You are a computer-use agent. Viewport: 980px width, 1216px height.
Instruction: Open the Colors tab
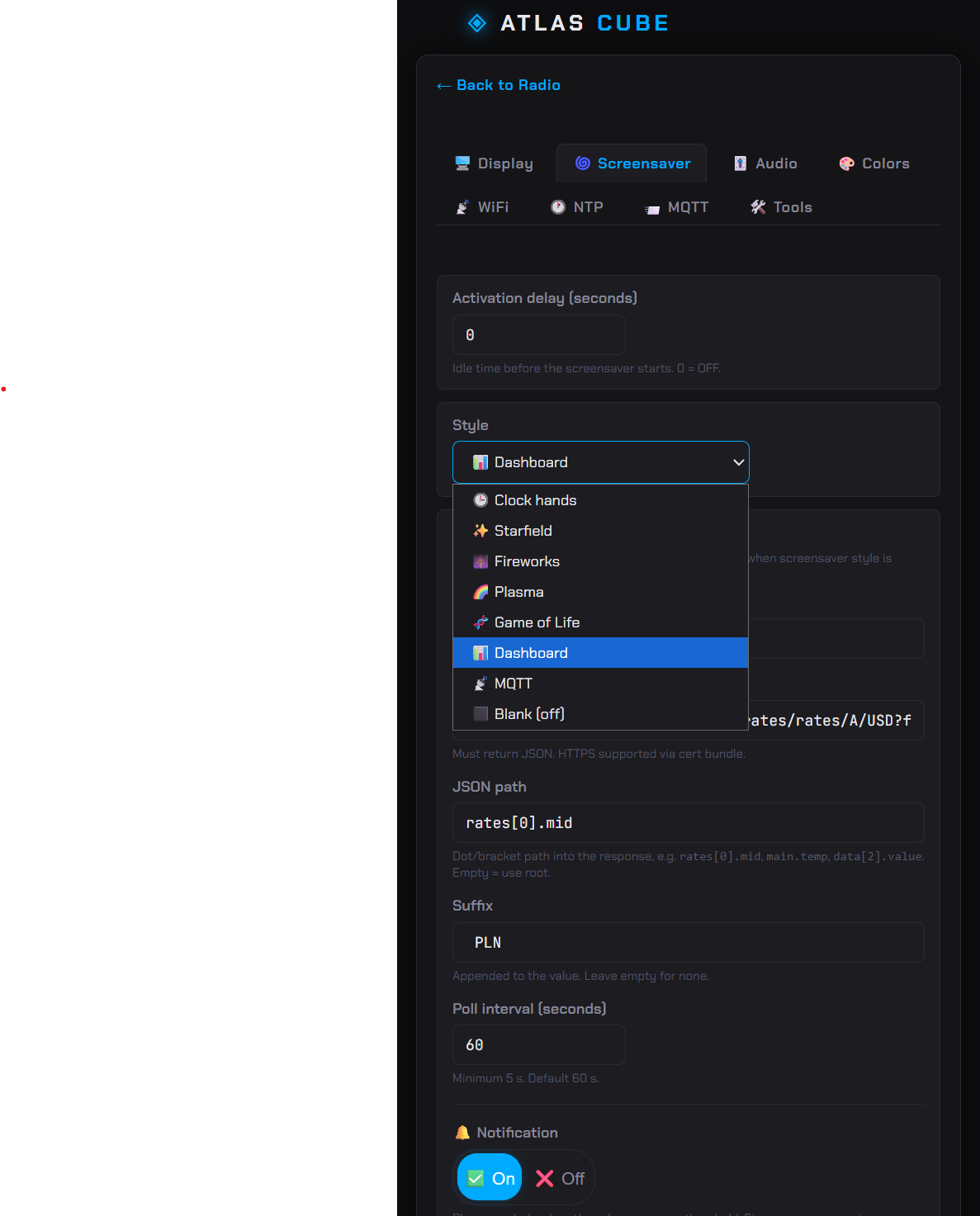pos(874,163)
